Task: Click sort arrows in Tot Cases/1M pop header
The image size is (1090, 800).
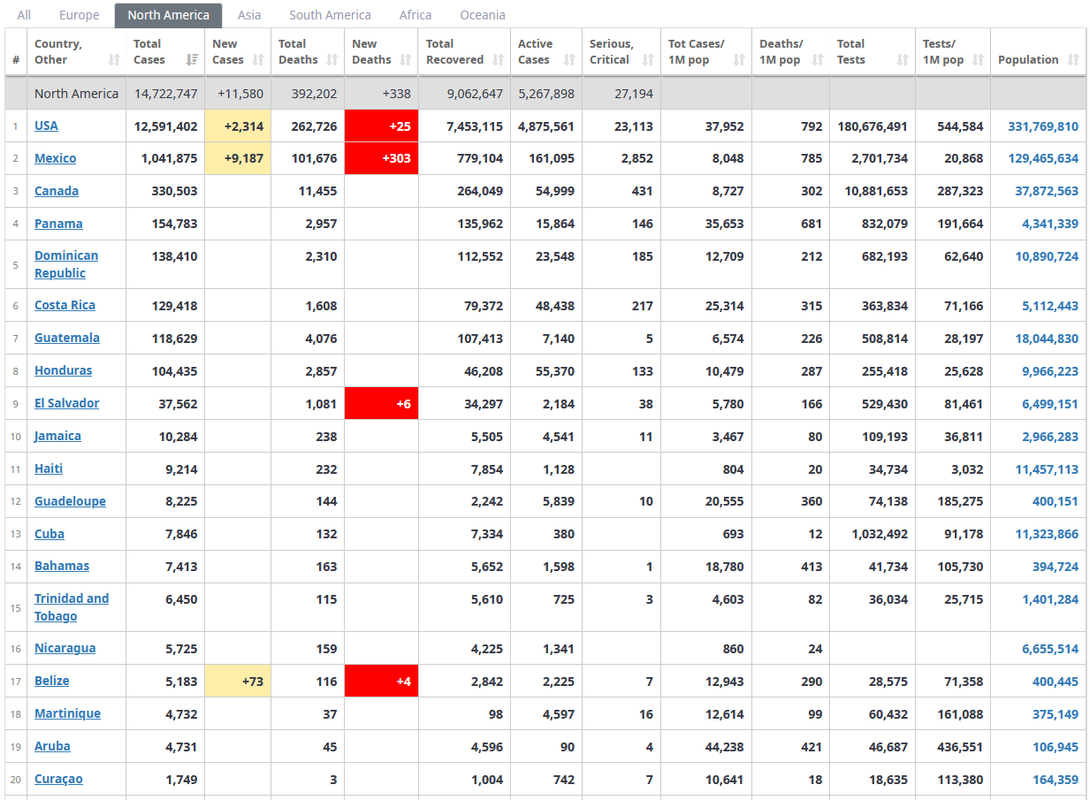Action: coord(740,60)
